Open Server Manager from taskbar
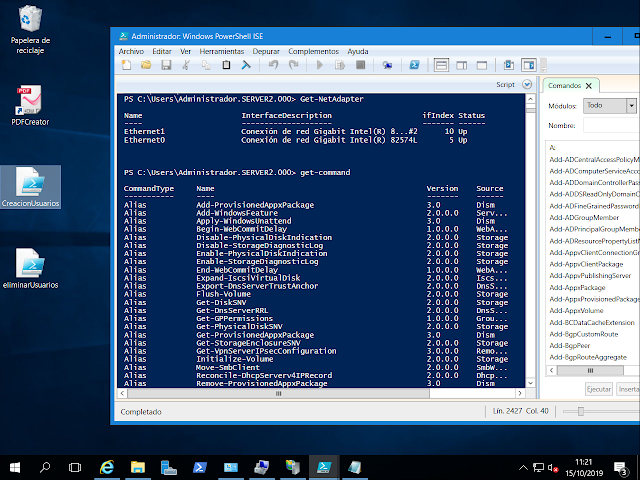640x480 pixels. click(169, 467)
